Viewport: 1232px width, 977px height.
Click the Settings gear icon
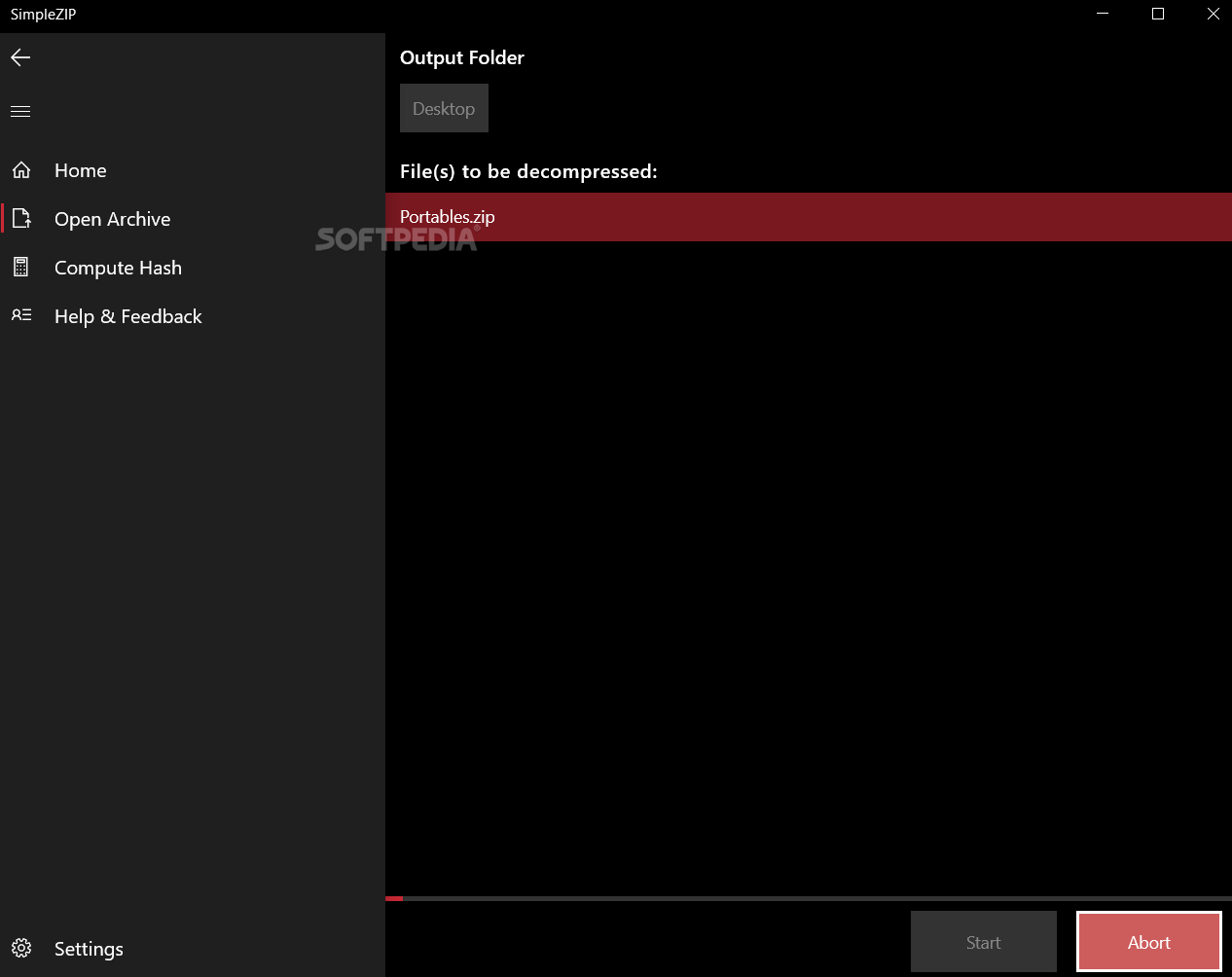[x=21, y=948]
